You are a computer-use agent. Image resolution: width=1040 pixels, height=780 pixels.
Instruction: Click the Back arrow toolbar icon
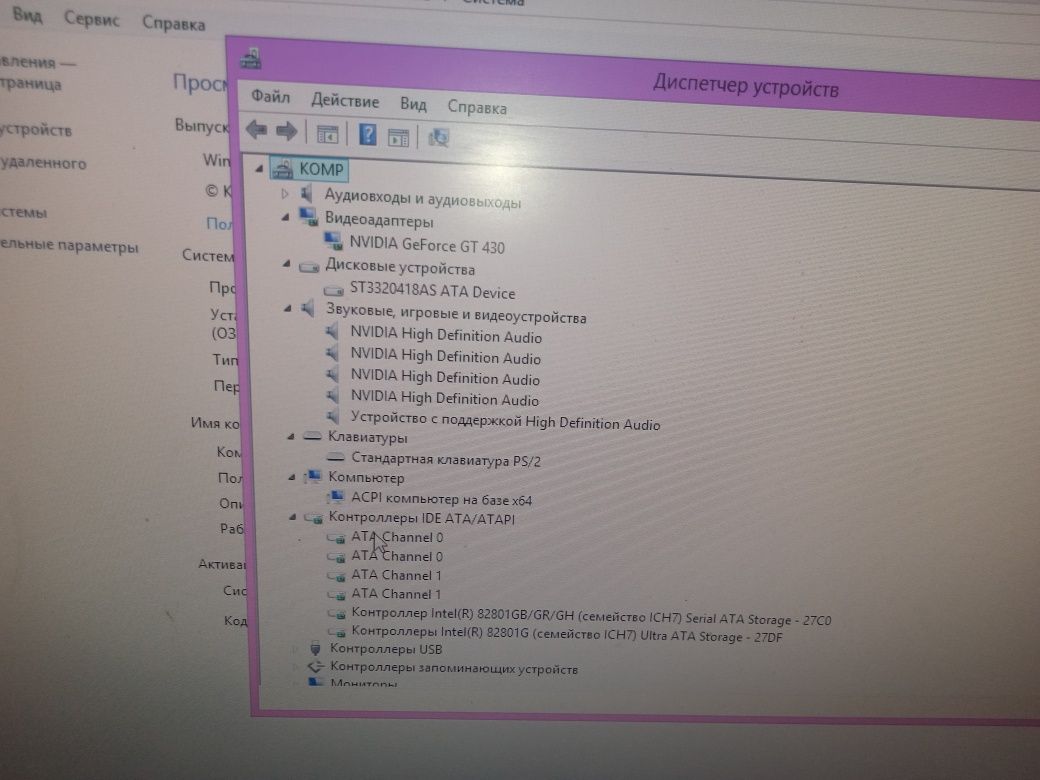(x=256, y=129)
